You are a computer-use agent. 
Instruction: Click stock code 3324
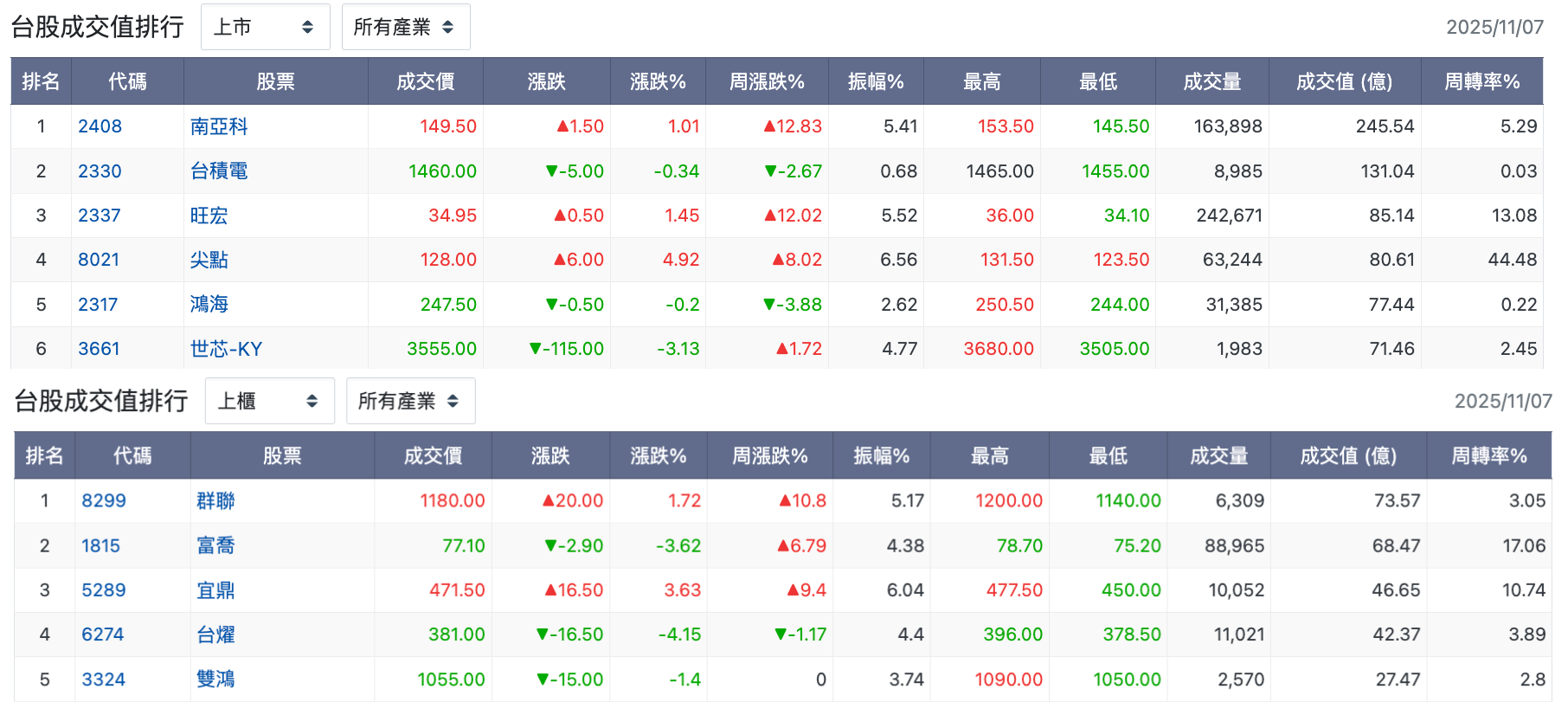point(103,679)
